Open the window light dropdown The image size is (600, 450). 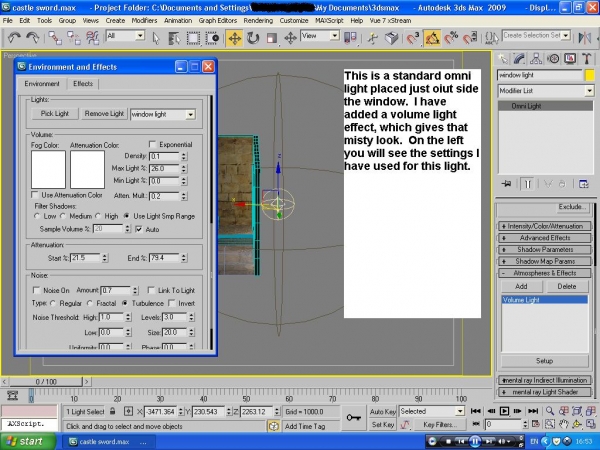190,114
